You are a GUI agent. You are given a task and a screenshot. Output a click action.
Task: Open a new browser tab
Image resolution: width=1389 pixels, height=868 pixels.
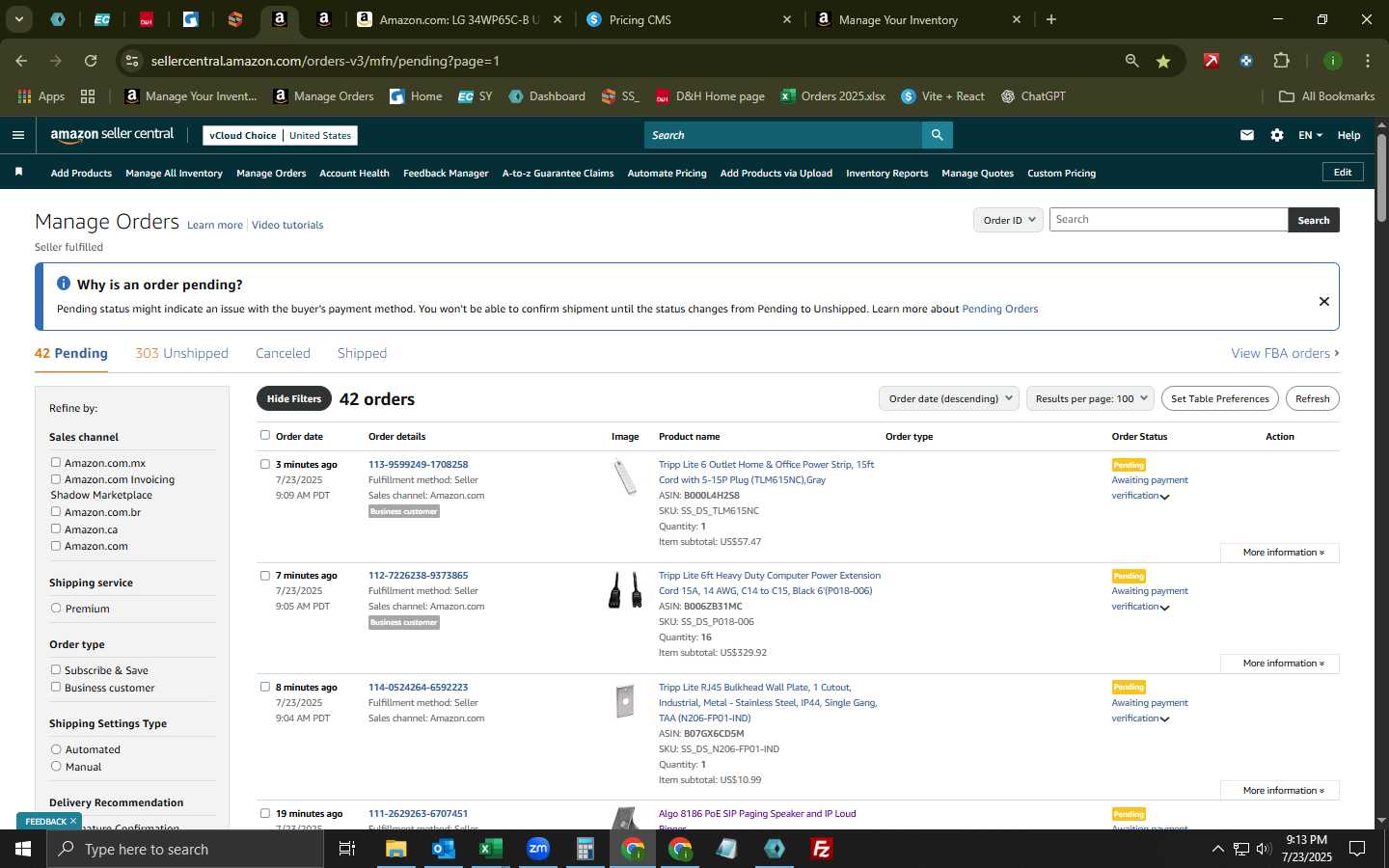1051,19
